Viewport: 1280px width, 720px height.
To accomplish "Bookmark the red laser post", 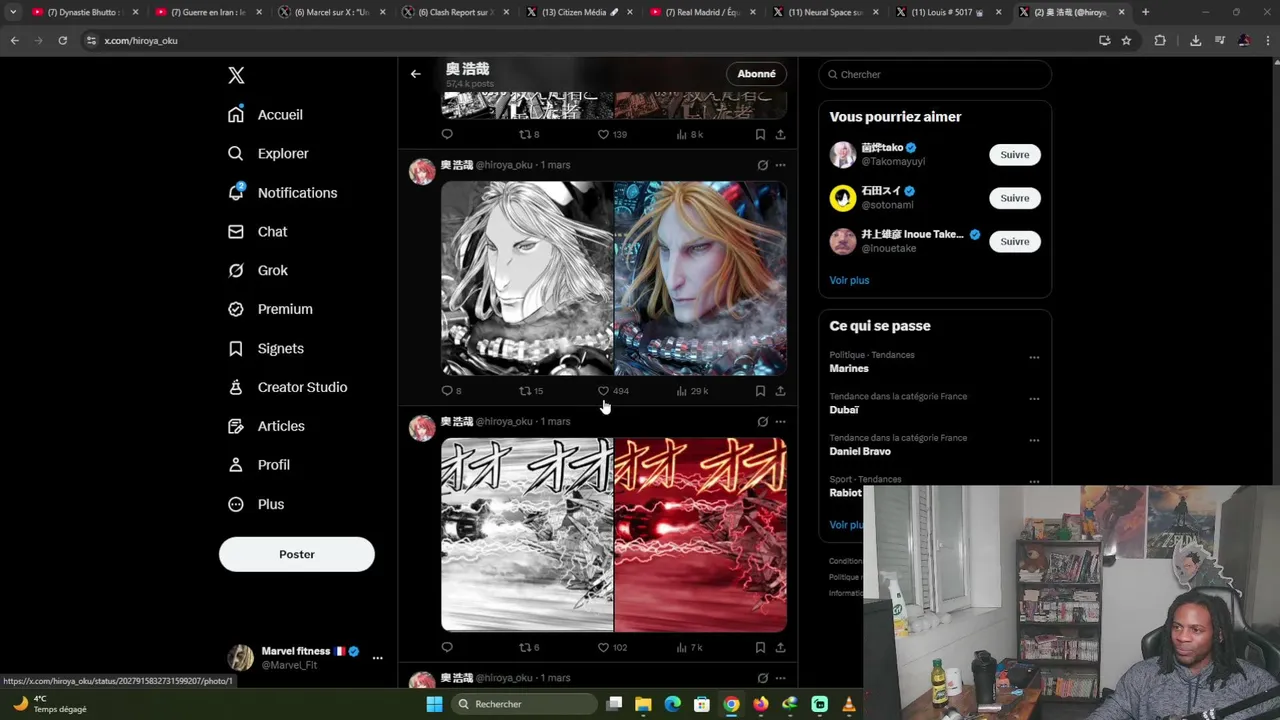I will [x=760, y=647].
